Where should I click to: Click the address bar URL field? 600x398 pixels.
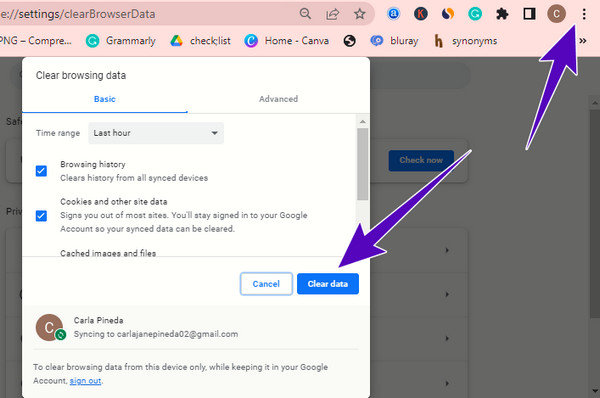point(149,14)
